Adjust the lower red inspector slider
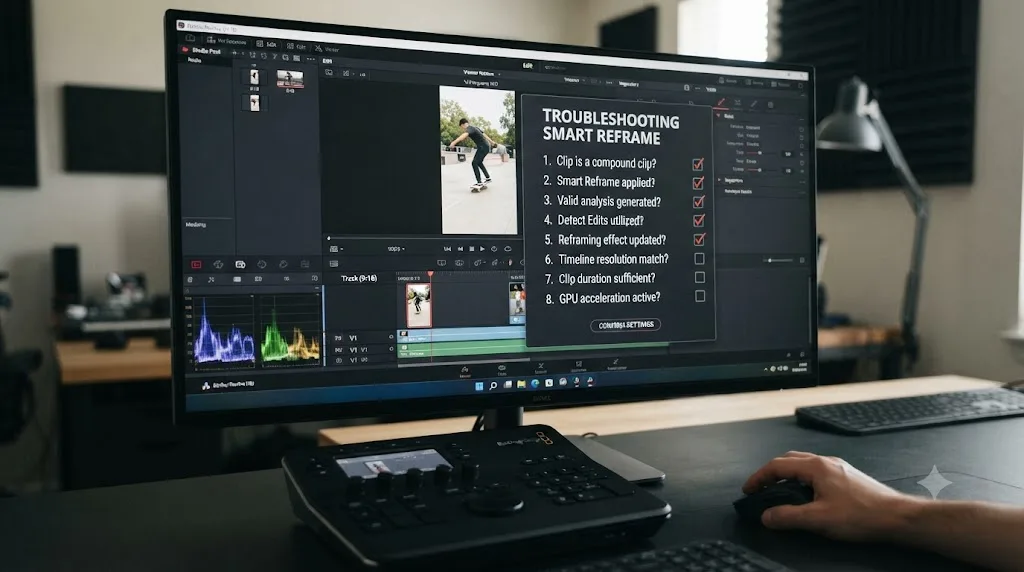Viewport: 1024px width, 572px height. pos(759,170)
